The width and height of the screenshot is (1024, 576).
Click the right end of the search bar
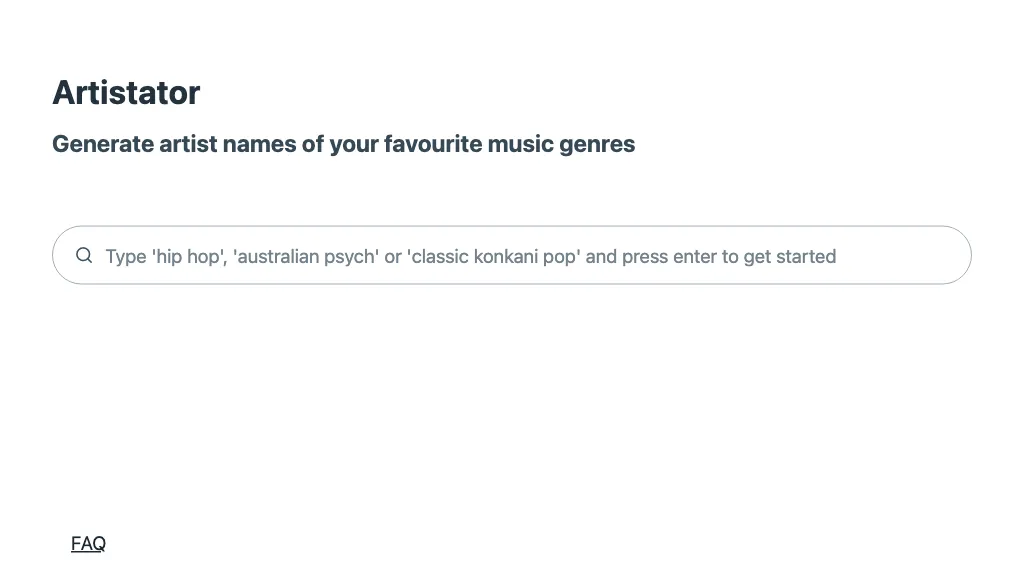(x=930, y=256)
